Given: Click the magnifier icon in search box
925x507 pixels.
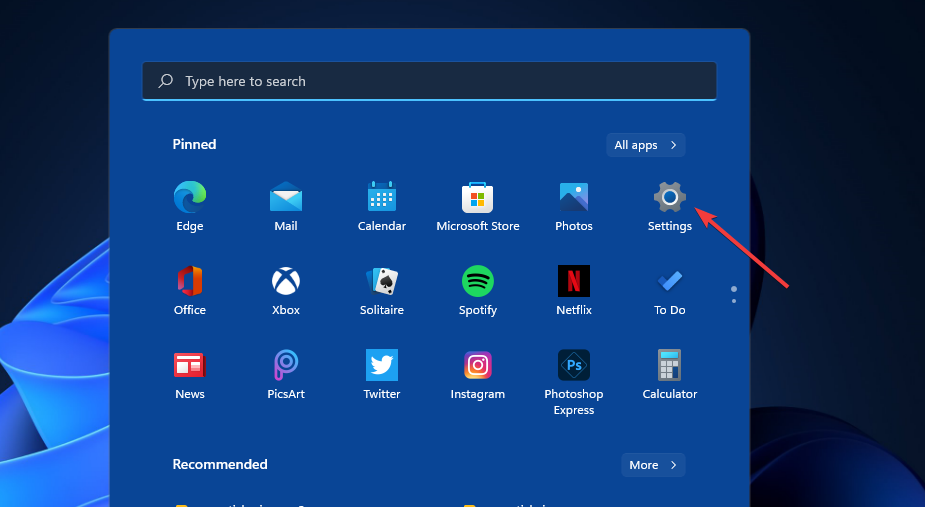Looking at the screenshot, I should (166, 81).
